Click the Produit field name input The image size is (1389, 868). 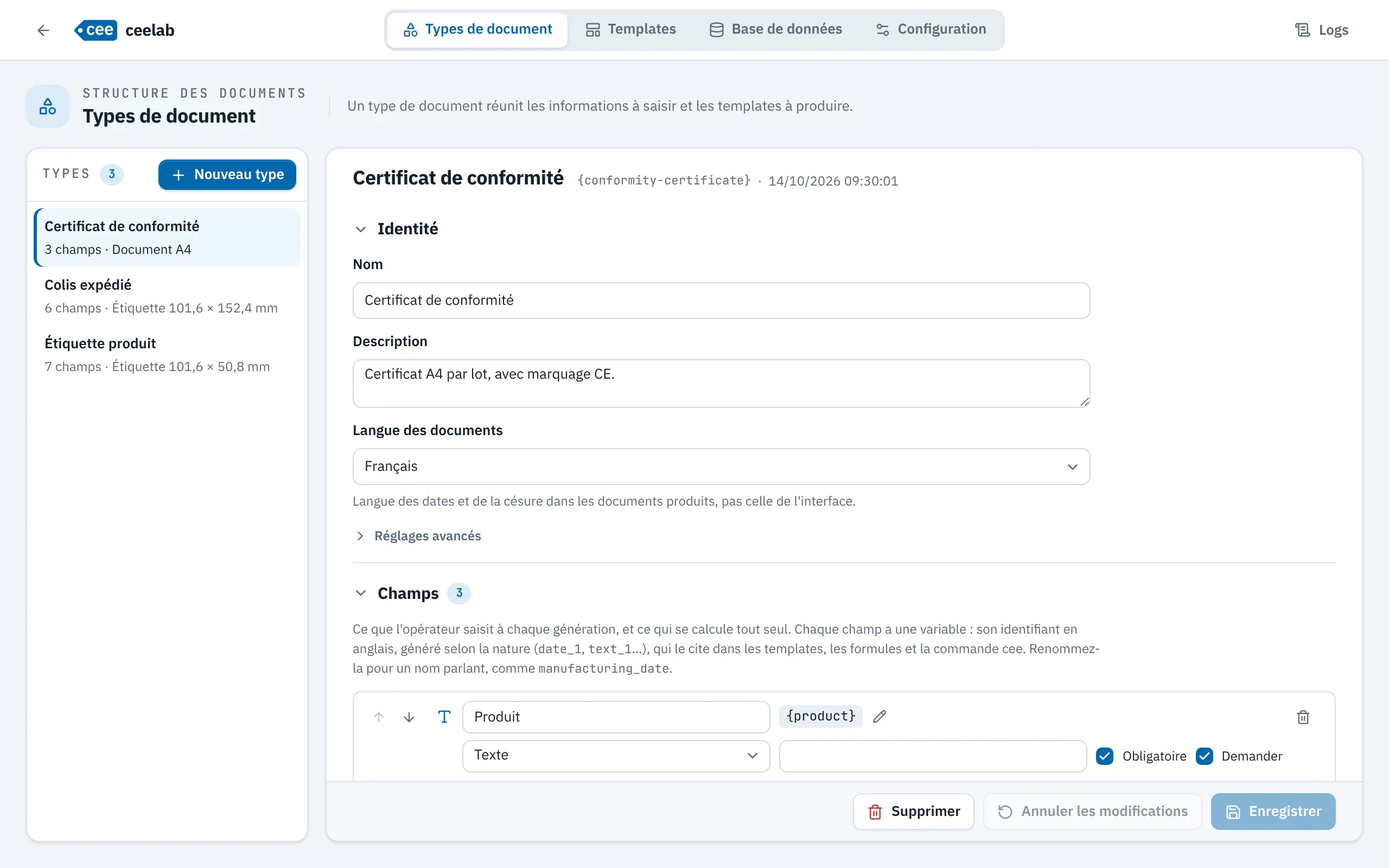[616, 717]
